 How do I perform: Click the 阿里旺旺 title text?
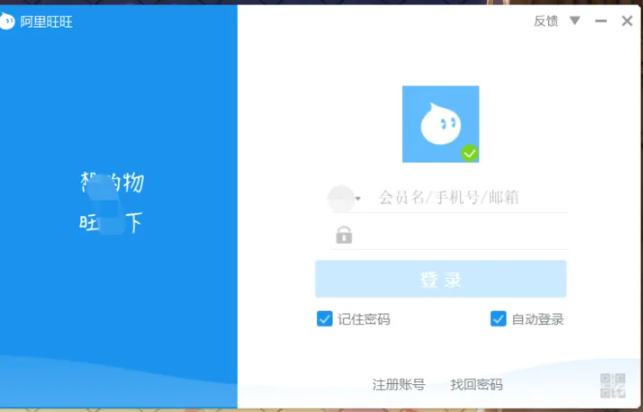(x=46, y=22)
